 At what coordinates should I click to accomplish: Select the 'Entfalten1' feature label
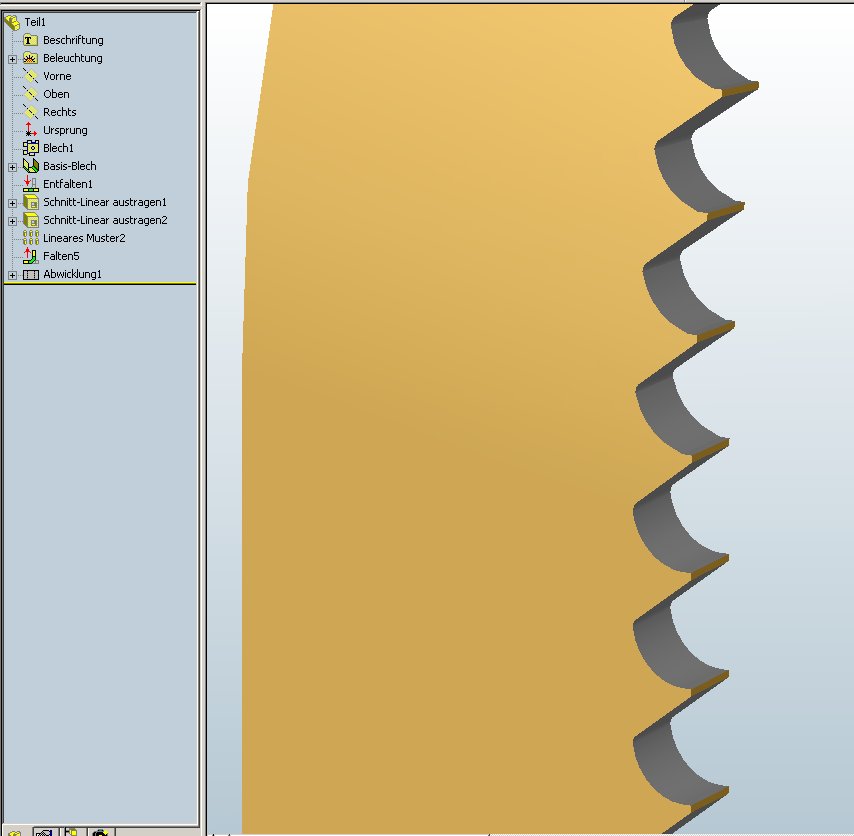click(68, 184)
